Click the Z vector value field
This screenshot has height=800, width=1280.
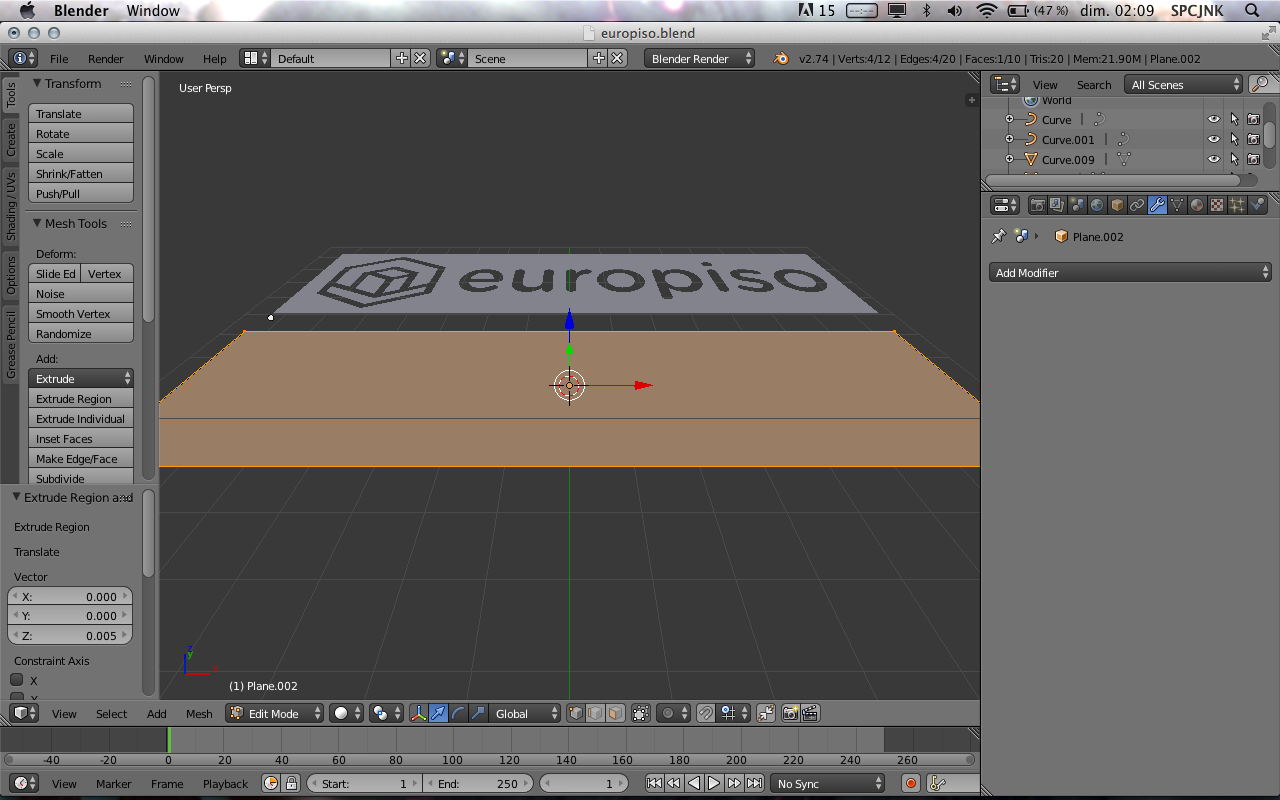70,636
